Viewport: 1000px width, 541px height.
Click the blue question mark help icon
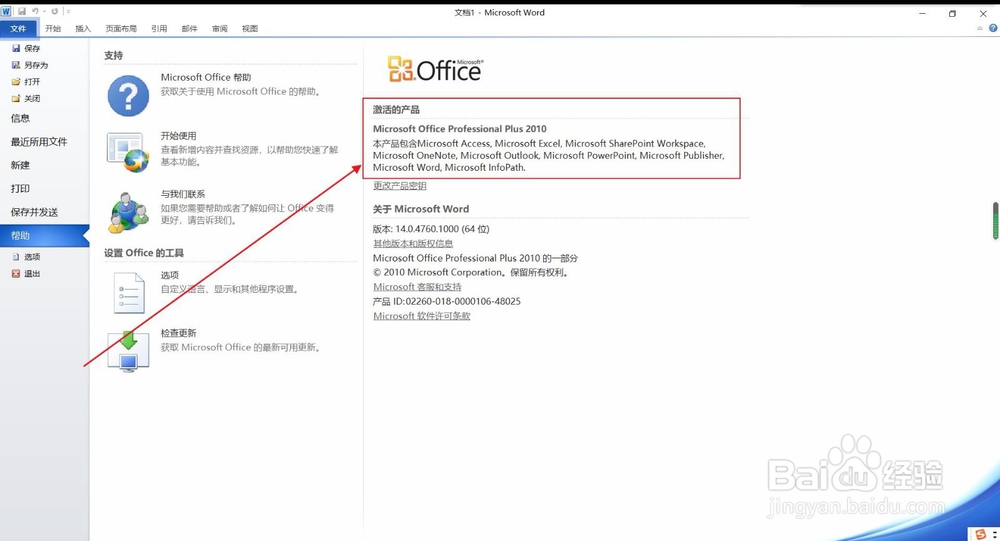pyautogui.click(x=128, y=96)
